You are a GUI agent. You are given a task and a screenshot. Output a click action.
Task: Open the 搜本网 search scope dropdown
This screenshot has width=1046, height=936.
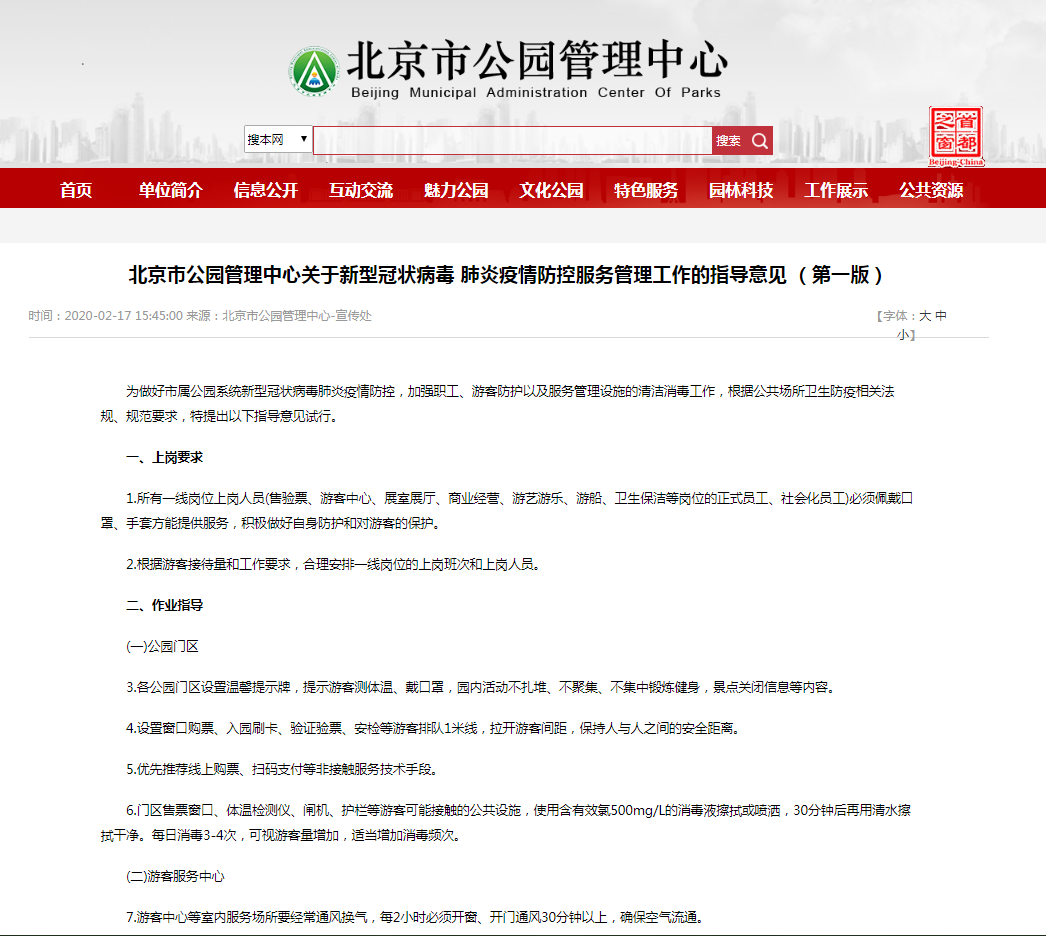coord(278,139)
